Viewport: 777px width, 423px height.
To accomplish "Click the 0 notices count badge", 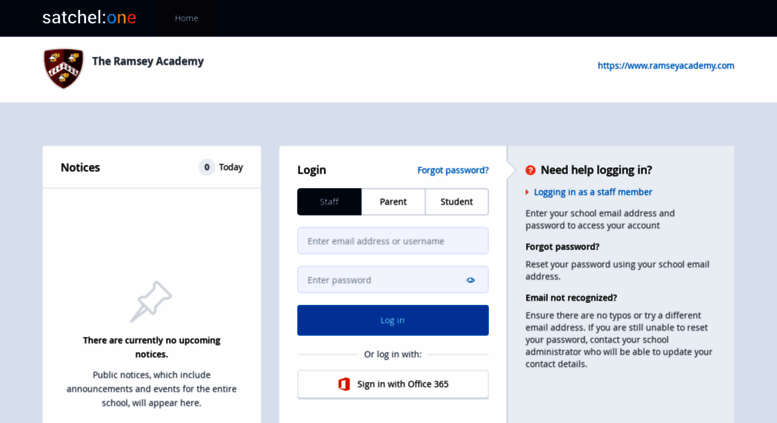I will point(207,167).
